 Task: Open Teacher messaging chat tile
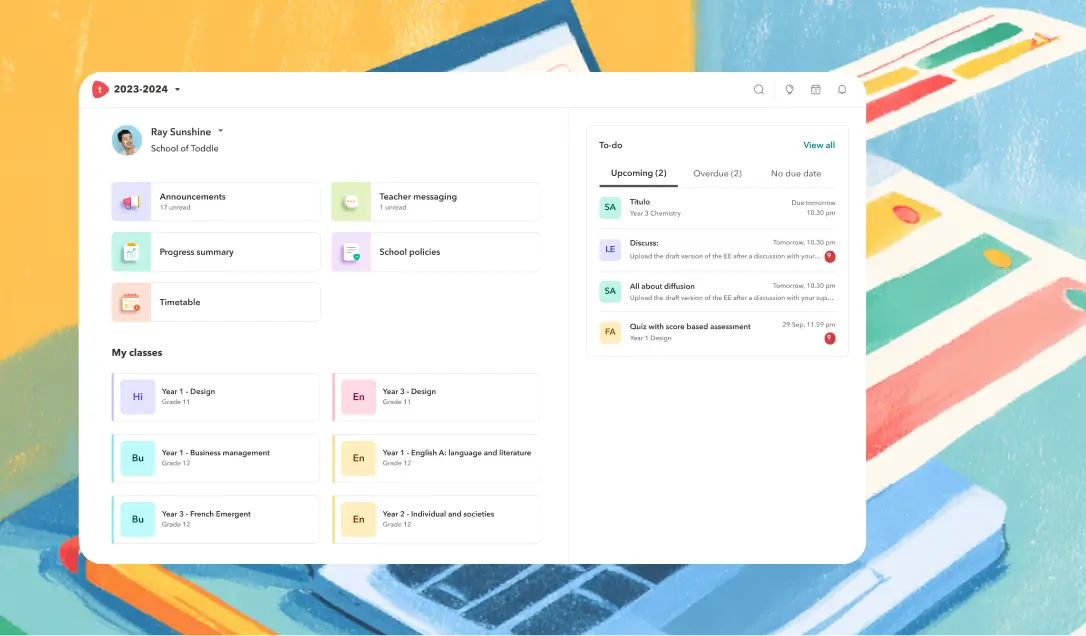[436, 202]
